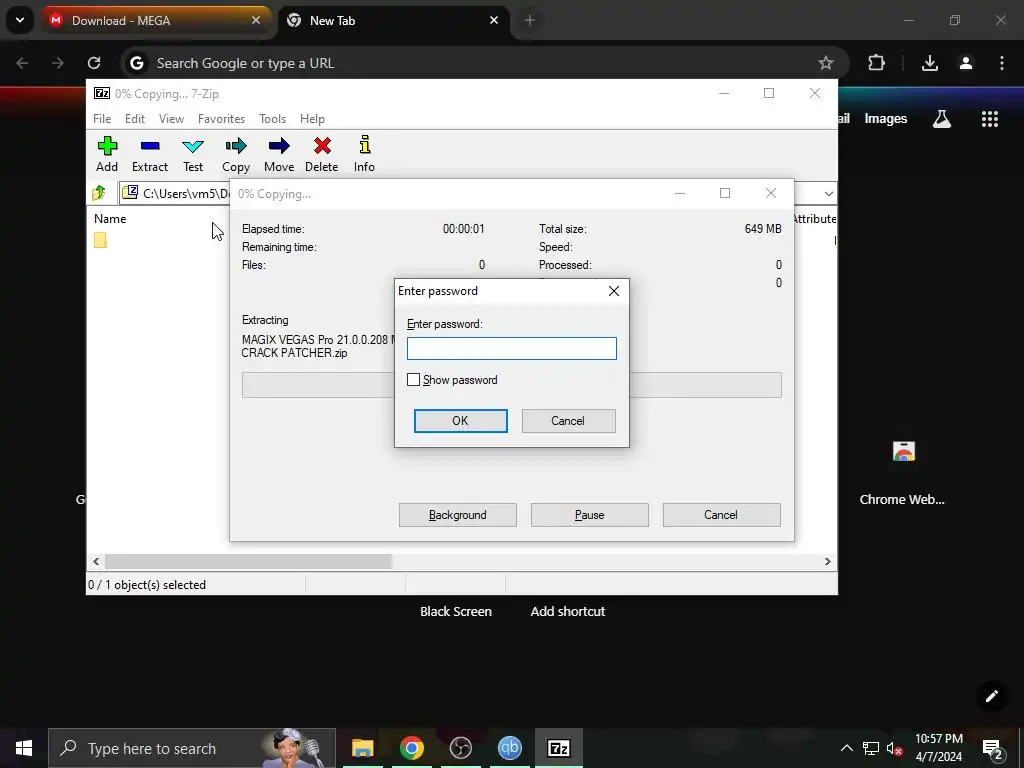Click the network tray icon
The height and width of the screenshot is (768, 1024).
tap(871, 748)
